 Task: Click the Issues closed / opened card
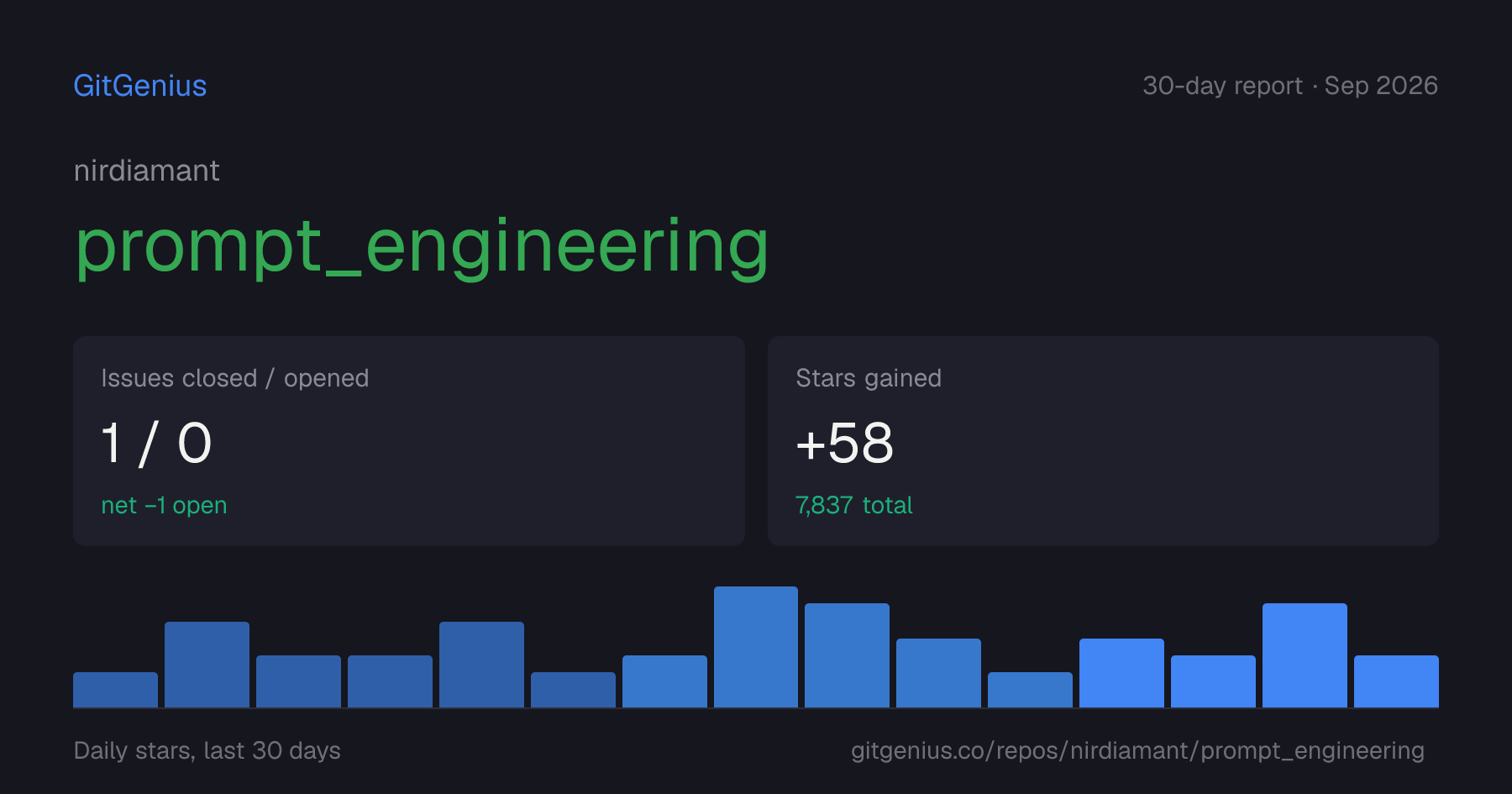[409, 441]
